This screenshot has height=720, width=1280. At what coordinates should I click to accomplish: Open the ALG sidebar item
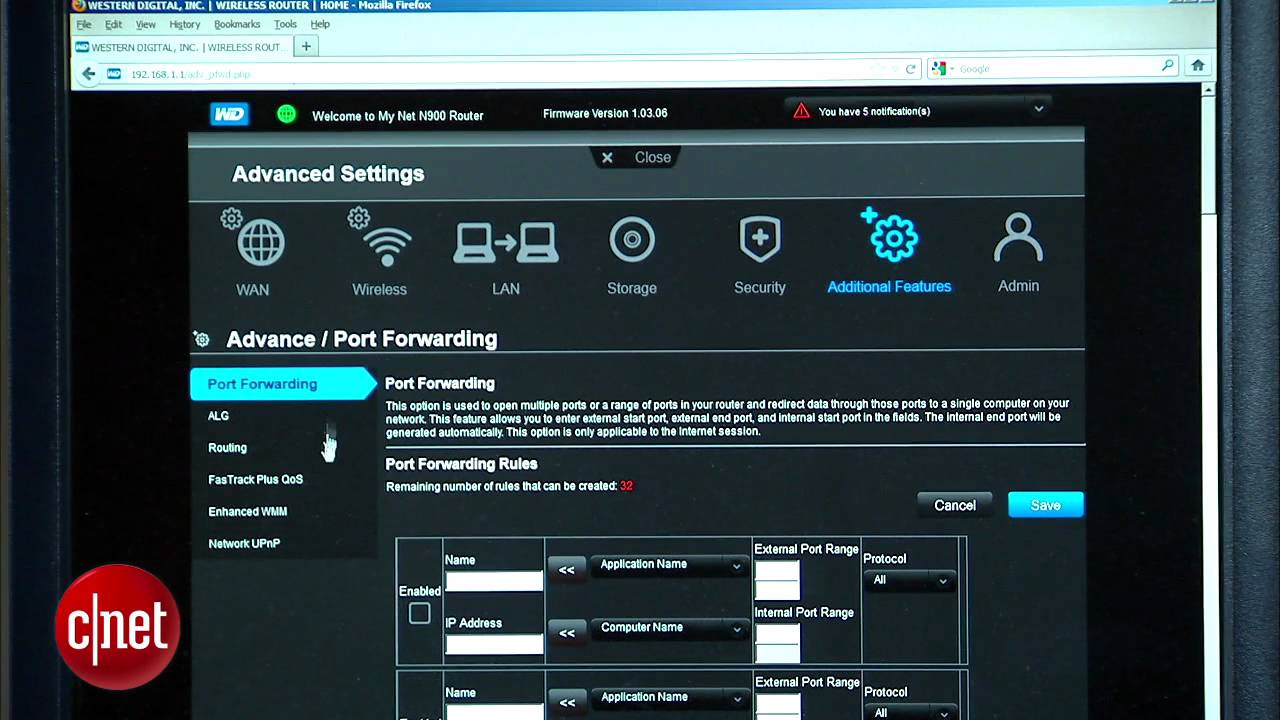pos(218,416)
